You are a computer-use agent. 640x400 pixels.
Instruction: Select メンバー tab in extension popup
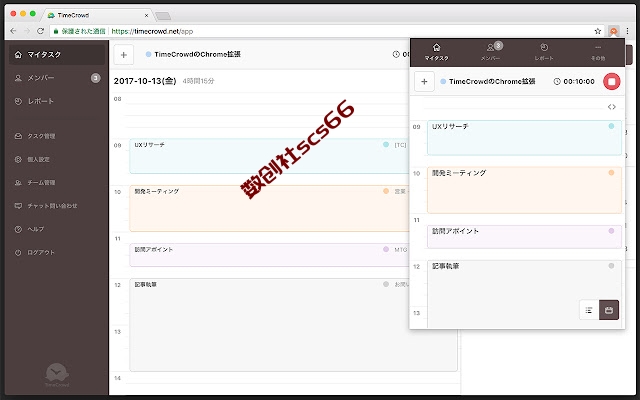(x=490, y=52)
